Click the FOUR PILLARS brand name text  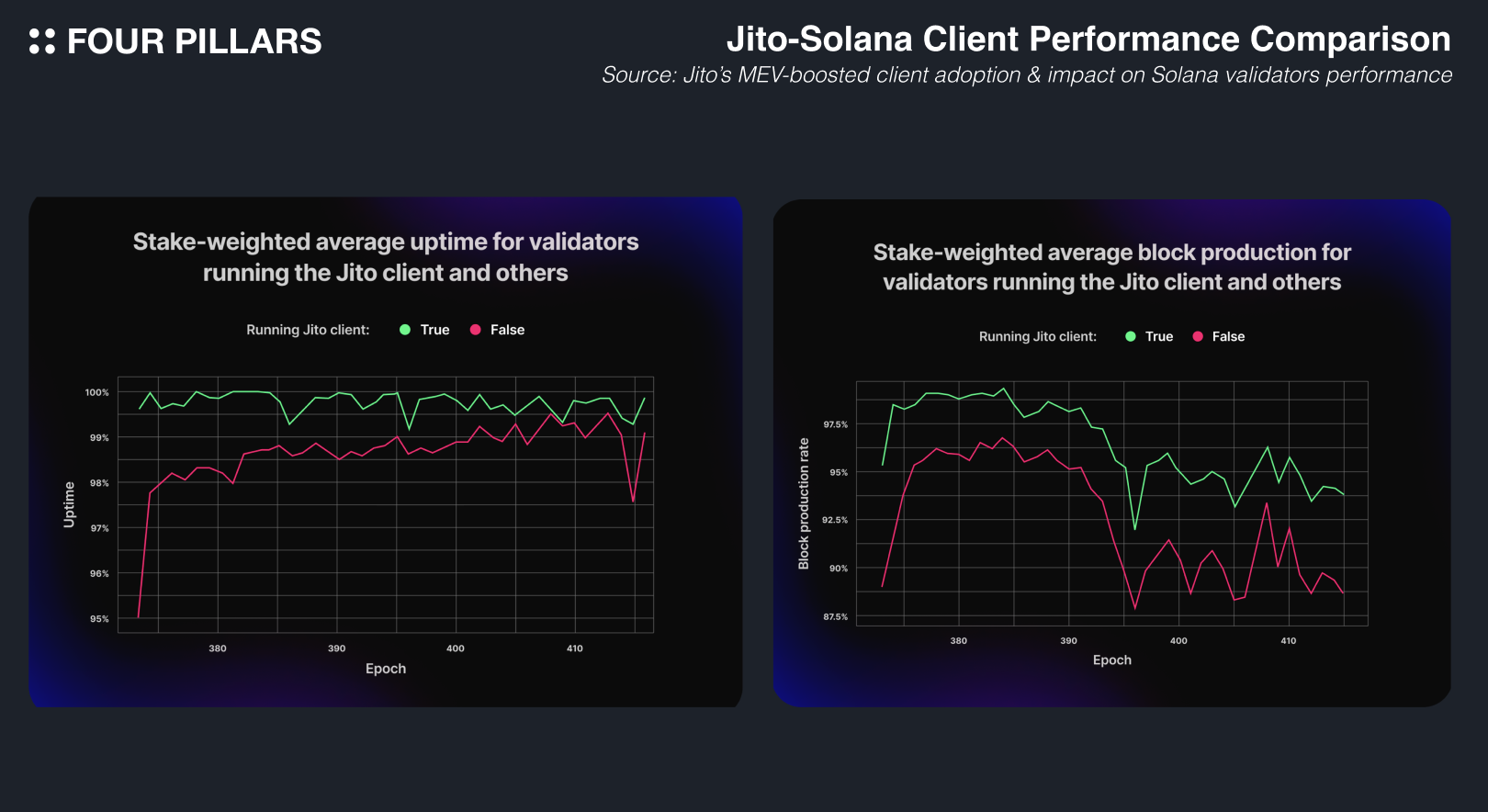194,41
